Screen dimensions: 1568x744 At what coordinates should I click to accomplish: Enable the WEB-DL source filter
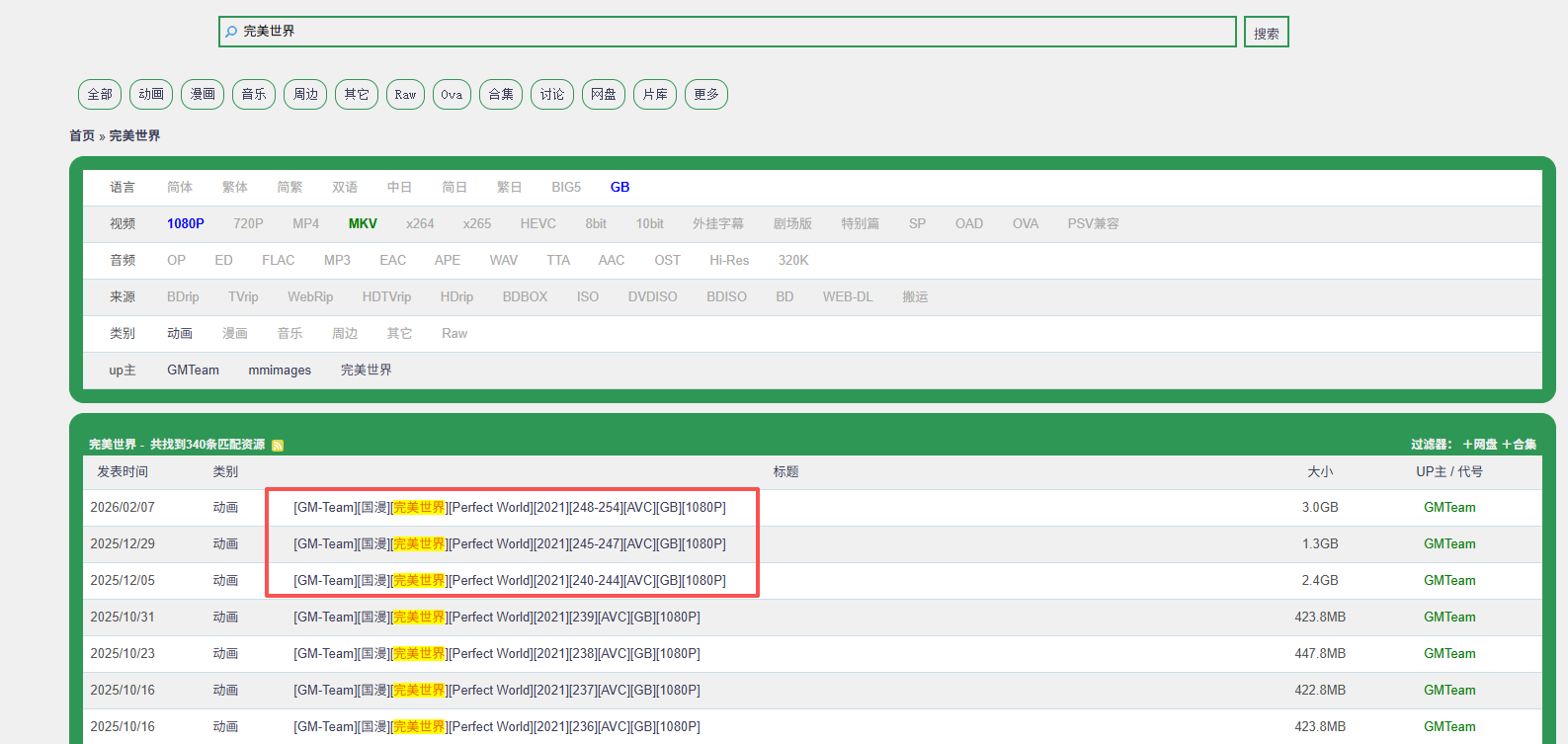pos(847,297)
